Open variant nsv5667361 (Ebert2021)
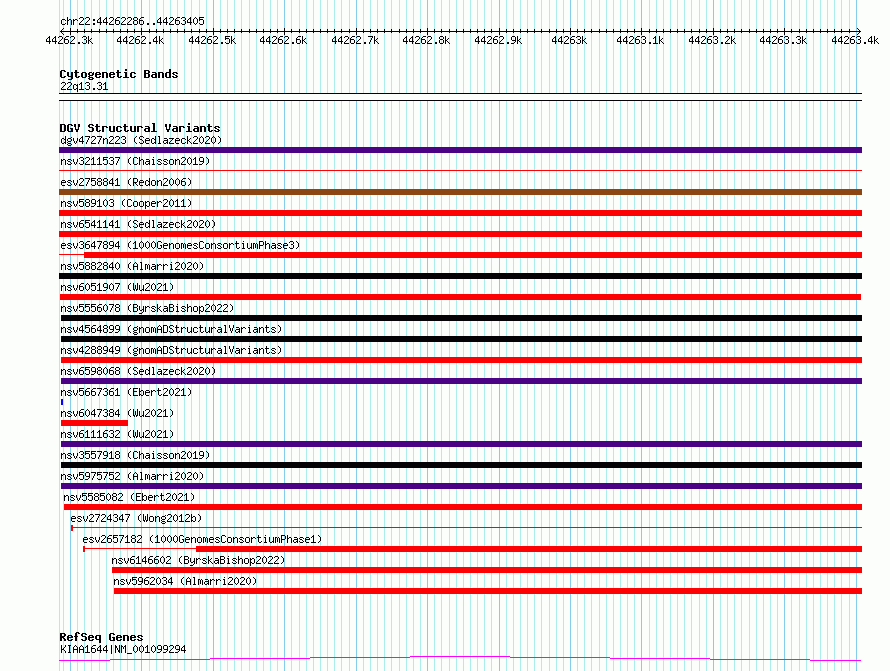This screenshot has height=671, width=890. pyautogui.click(x=126, y=392)
